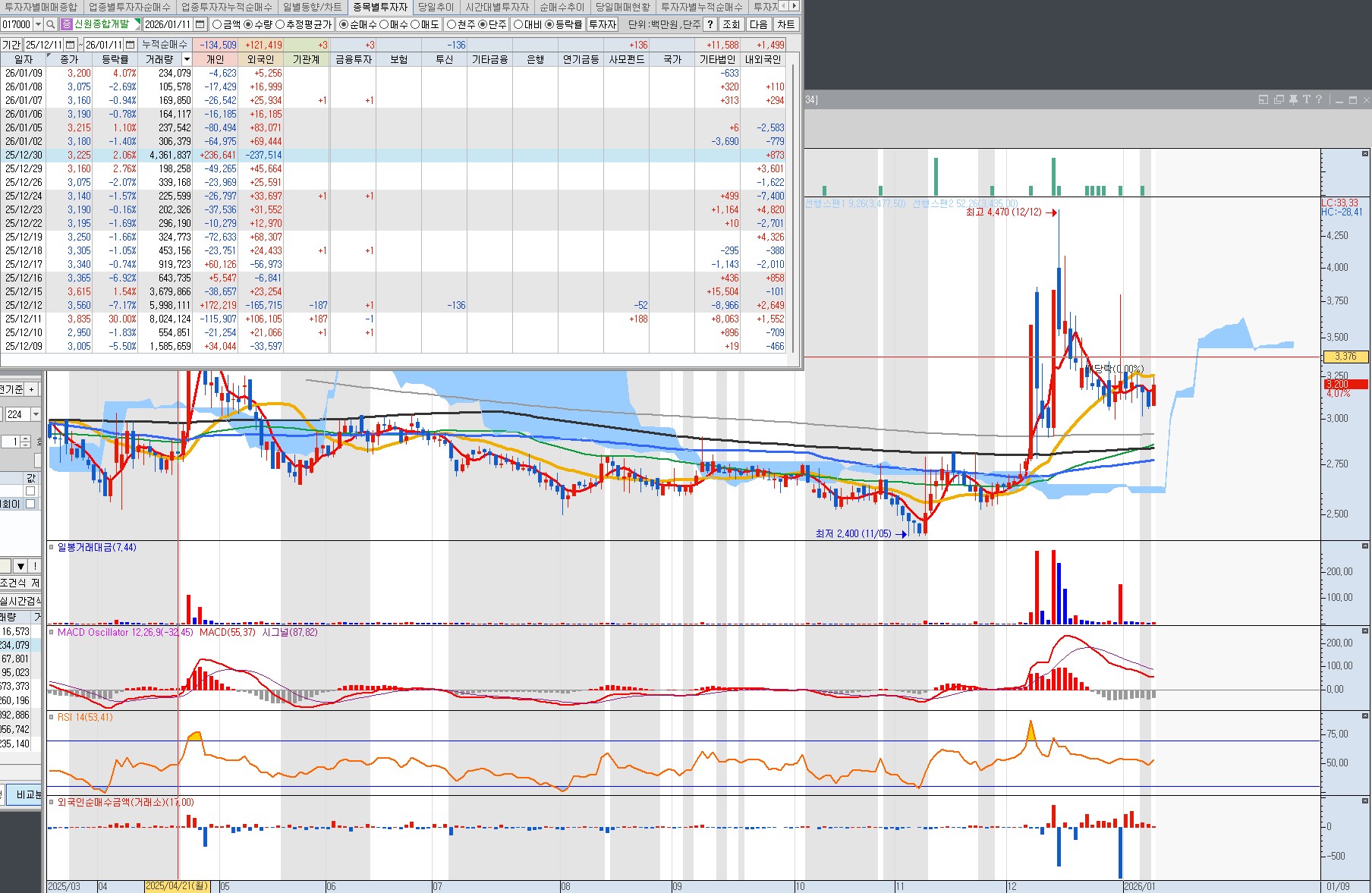
Task: Click the overlapping windows icon in chart titlebar
Action: pos(1279,99)
